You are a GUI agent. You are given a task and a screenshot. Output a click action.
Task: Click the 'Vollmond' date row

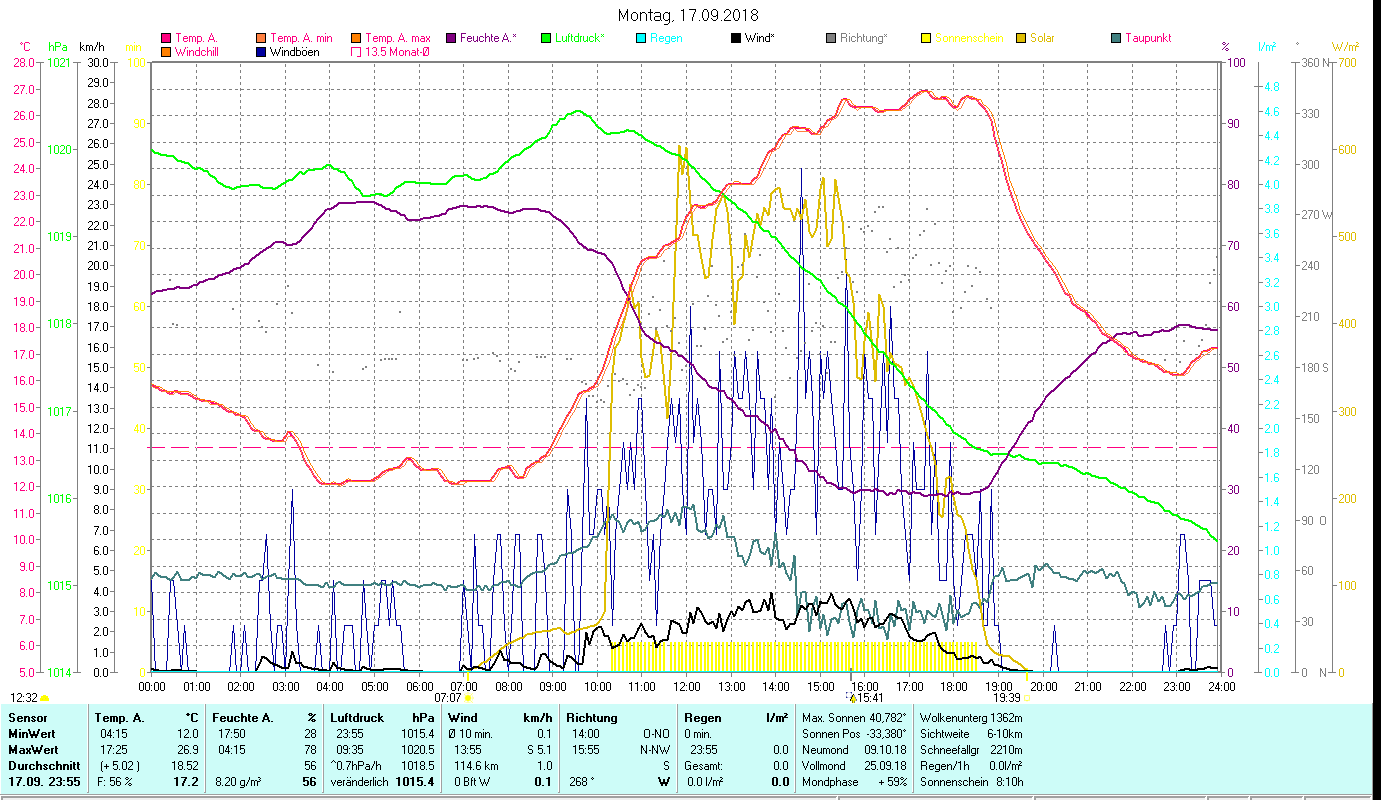tap(856, 765)
